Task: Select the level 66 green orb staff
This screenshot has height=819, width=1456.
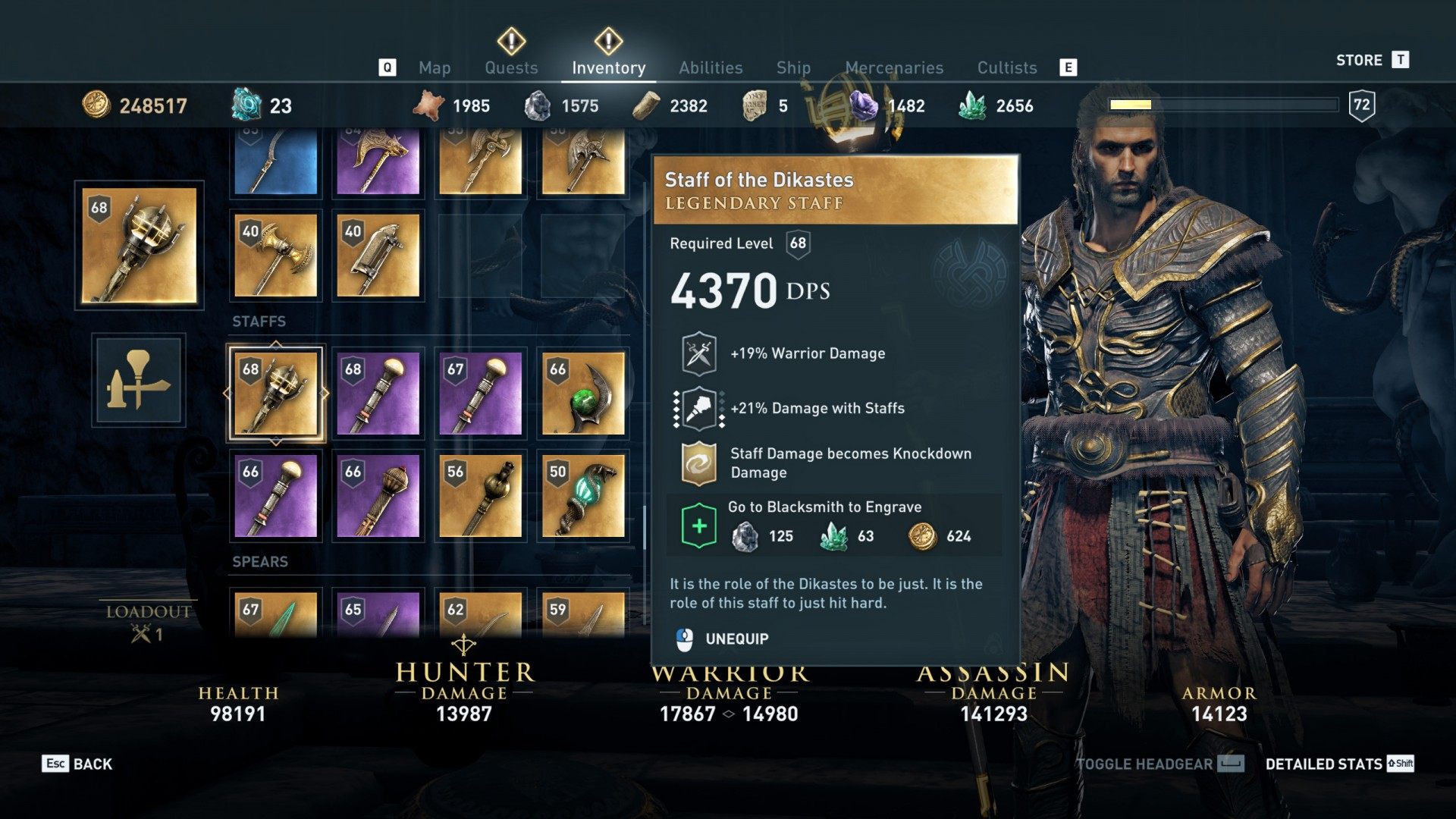Action: click(x=582, y=394)
